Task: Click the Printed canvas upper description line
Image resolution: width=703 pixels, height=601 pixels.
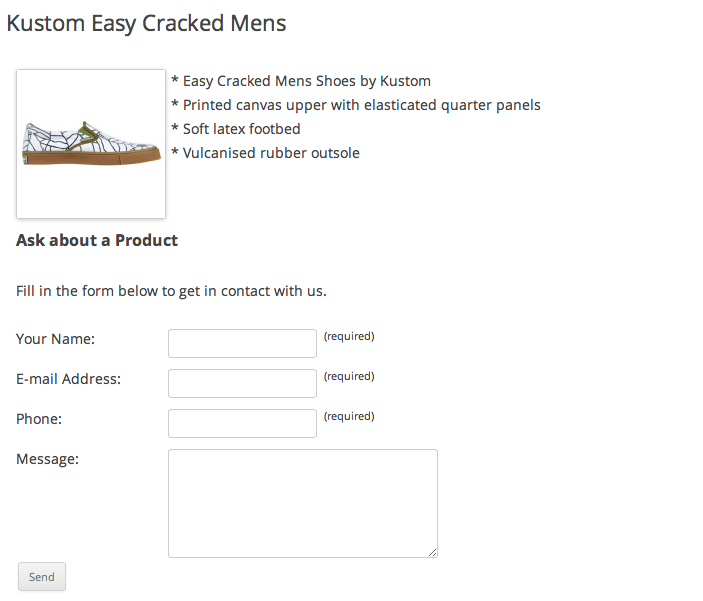Action: coord(356,105)
